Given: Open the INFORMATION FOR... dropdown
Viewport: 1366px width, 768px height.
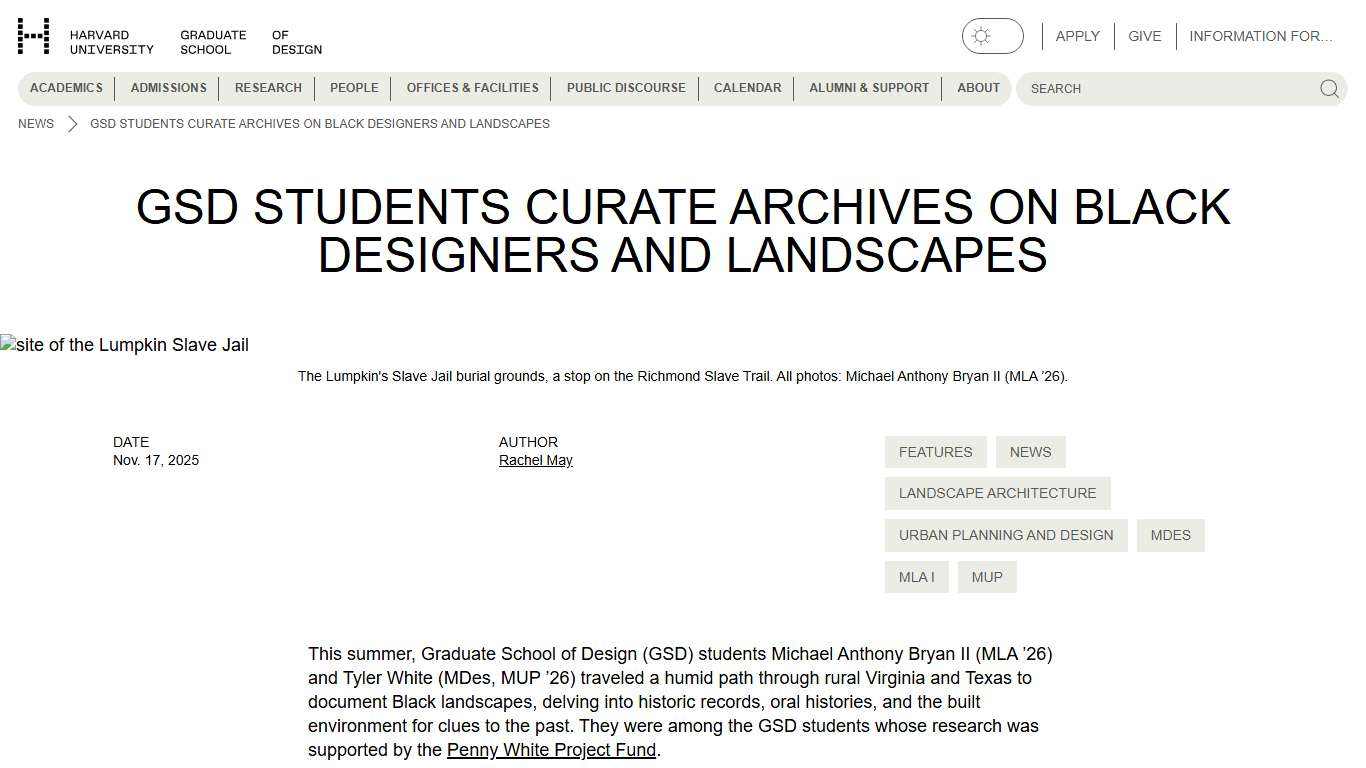Looking at the screenshot, I should [1262, 35].
